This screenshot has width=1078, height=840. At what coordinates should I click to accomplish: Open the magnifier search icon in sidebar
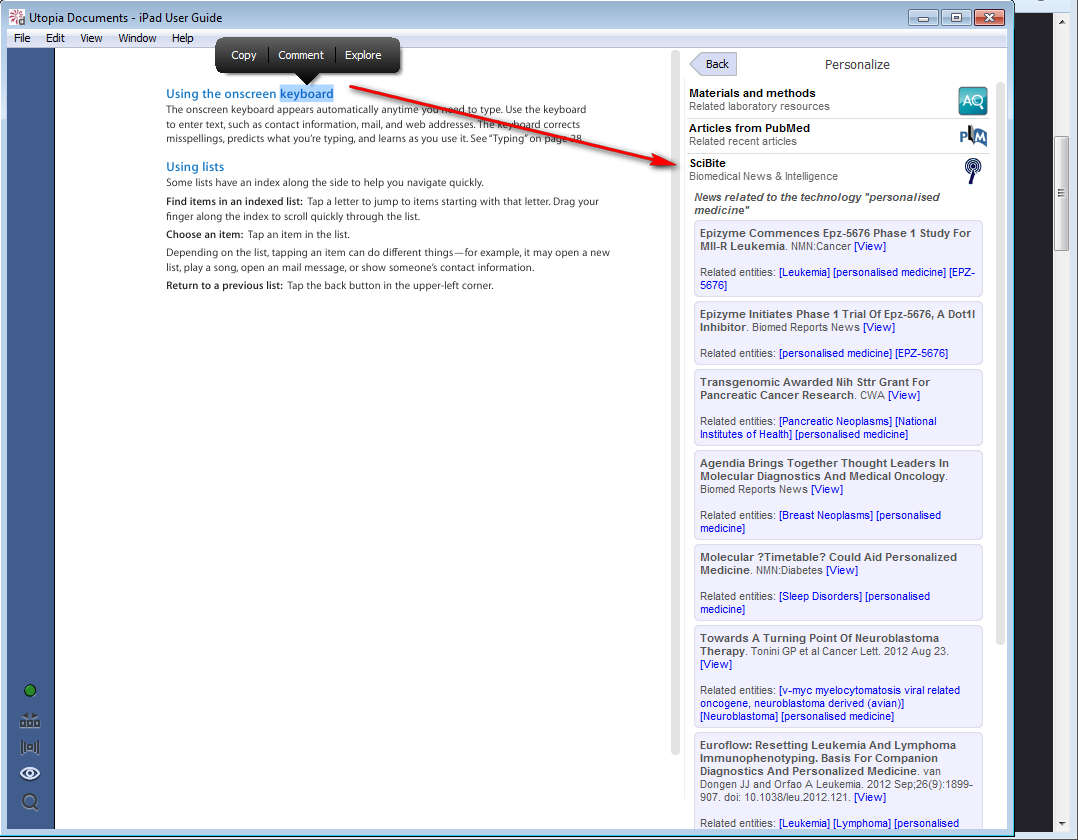(30, 802)
